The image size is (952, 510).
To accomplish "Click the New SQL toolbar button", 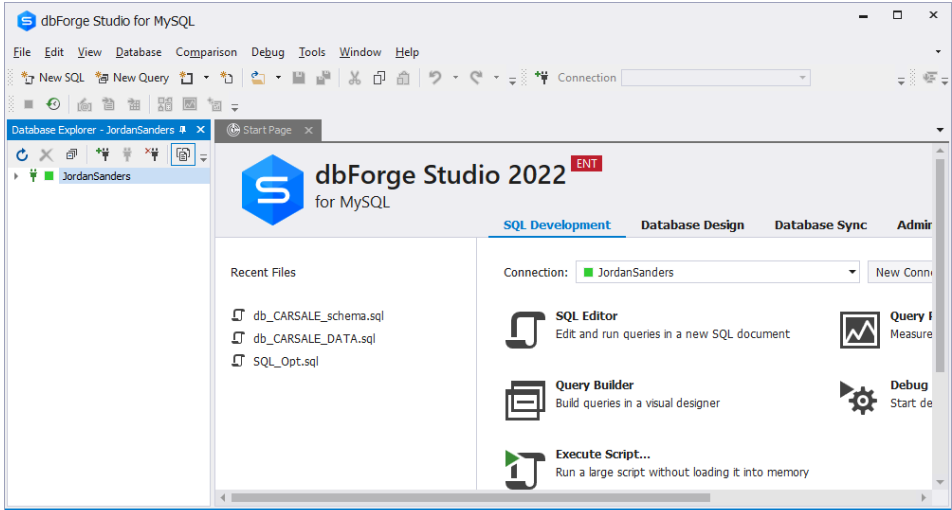I will point(53,78).
